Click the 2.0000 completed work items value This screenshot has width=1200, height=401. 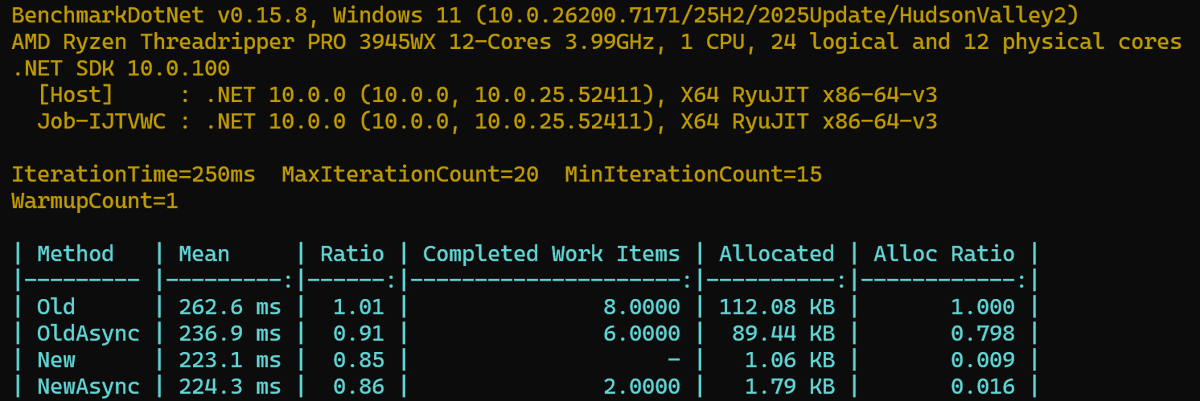[642, 386]
